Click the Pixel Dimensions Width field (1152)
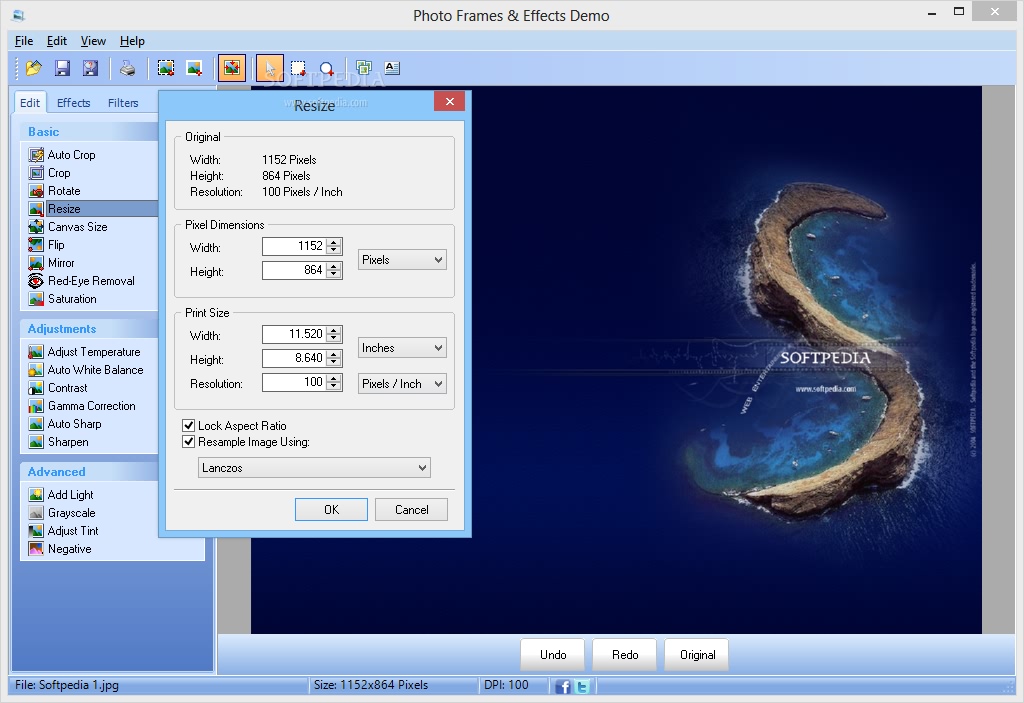The image size is (1024, 703). pos(294,246)
